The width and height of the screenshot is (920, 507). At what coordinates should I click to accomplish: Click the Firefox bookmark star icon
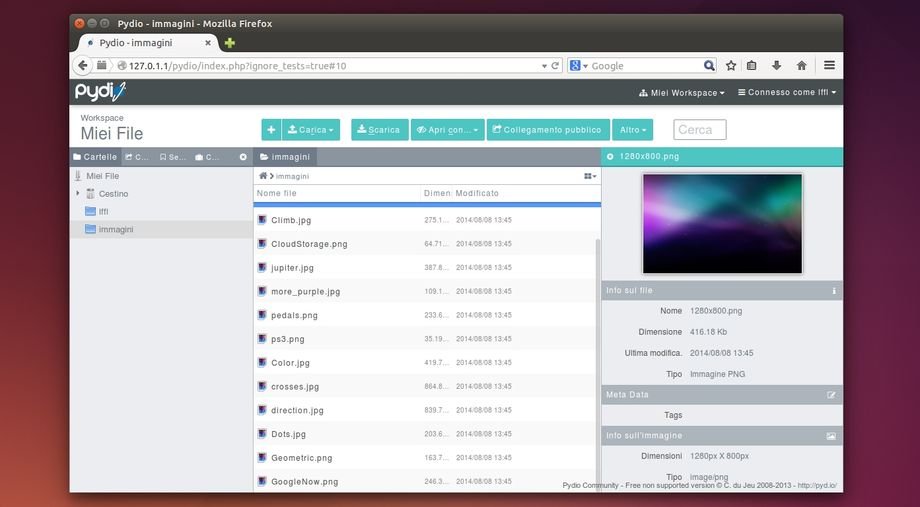click(731, 66)
